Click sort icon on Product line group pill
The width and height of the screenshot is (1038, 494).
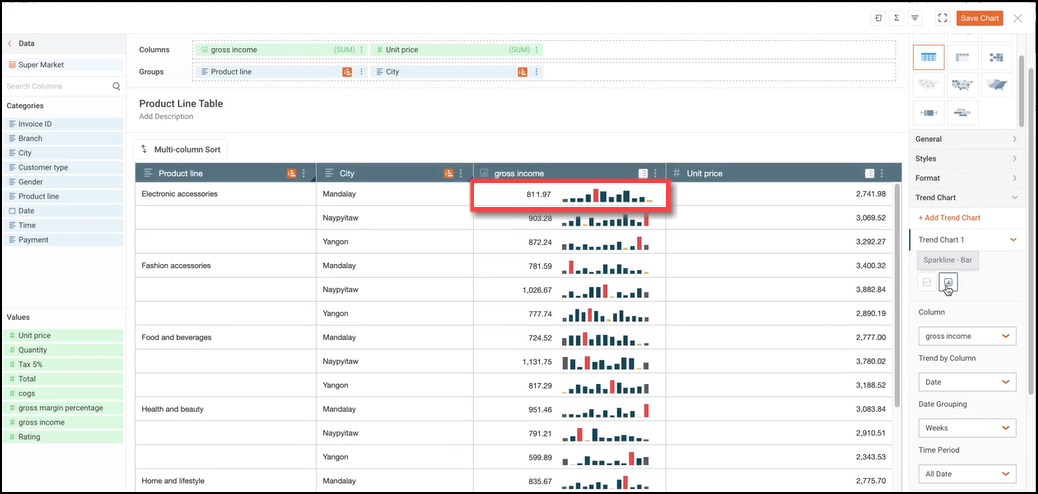point(347,72)
